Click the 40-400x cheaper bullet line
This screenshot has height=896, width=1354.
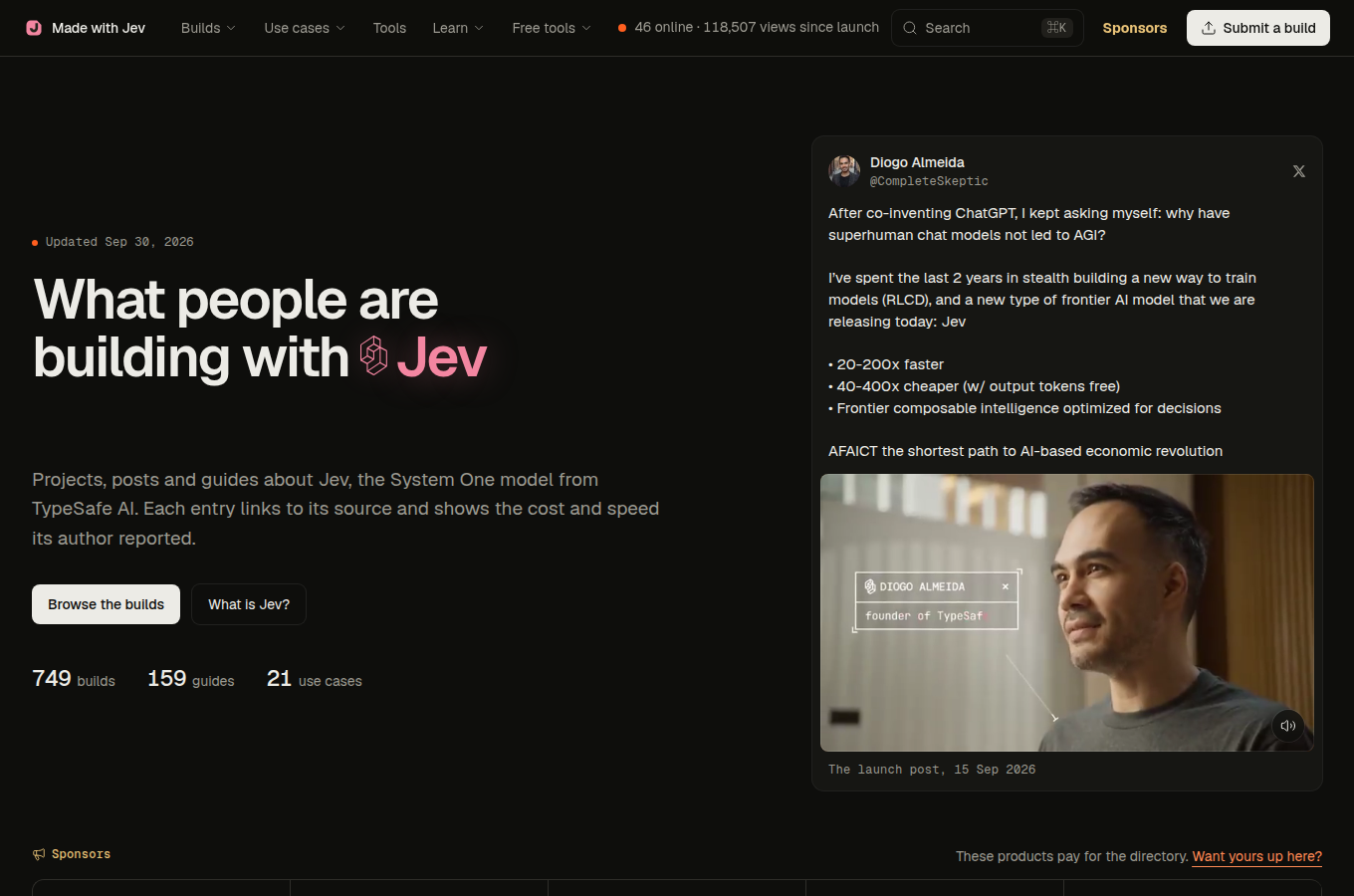point(975,386)
